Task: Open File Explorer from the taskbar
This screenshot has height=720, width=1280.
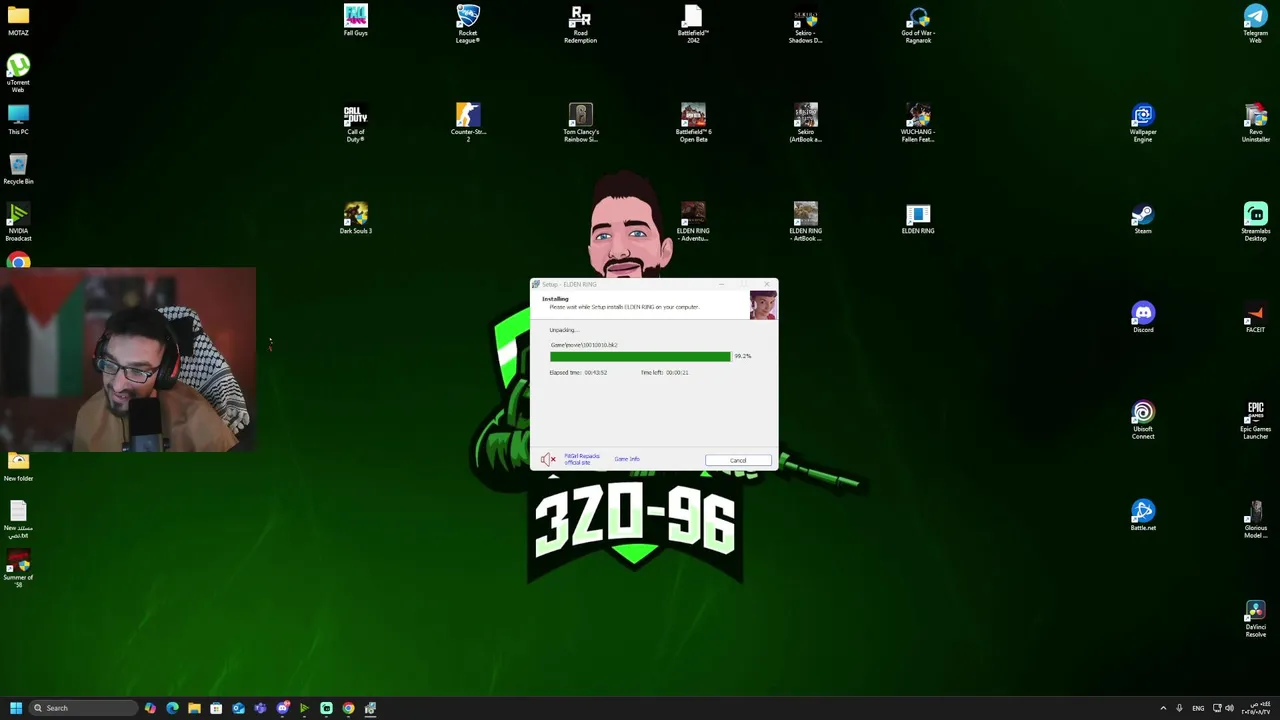Action: click(194, 708)
